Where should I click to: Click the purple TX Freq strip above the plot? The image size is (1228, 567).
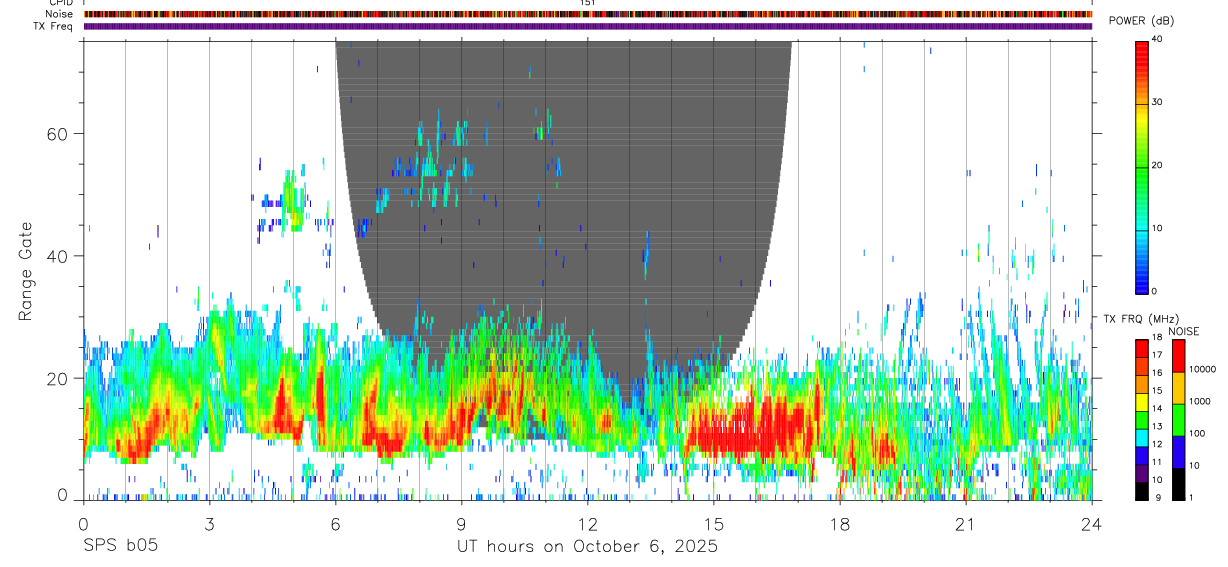pos(587,26)
